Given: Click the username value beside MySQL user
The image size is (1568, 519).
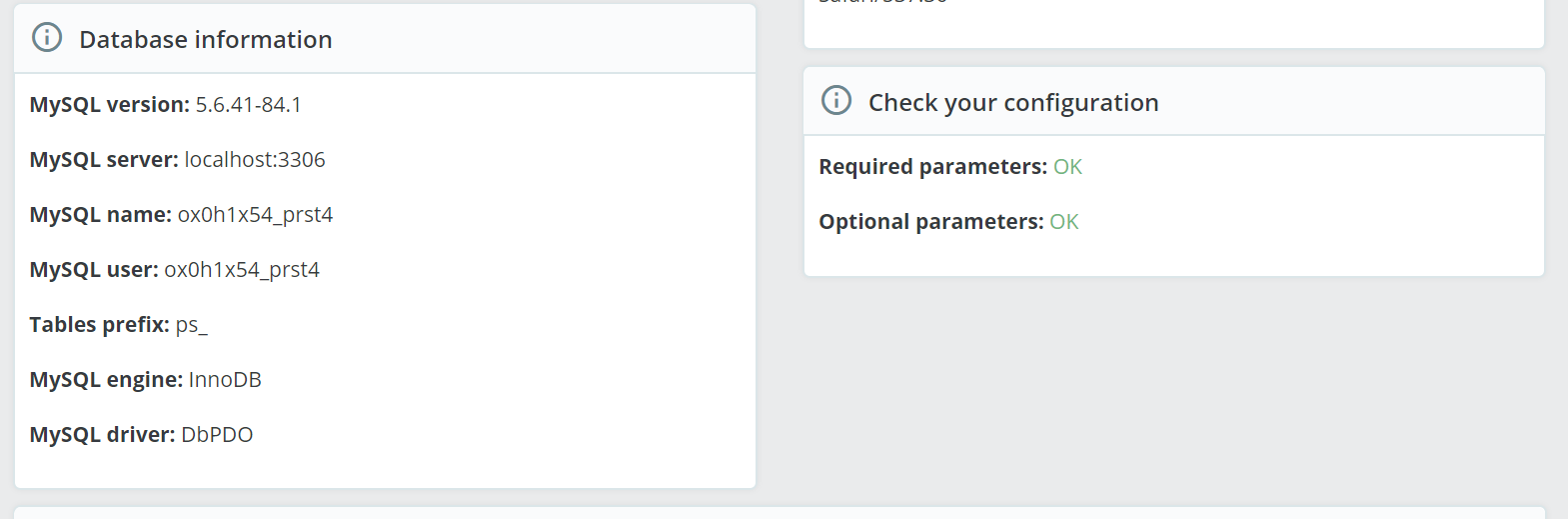Looking at the screenshot, I should click(242, 270).
